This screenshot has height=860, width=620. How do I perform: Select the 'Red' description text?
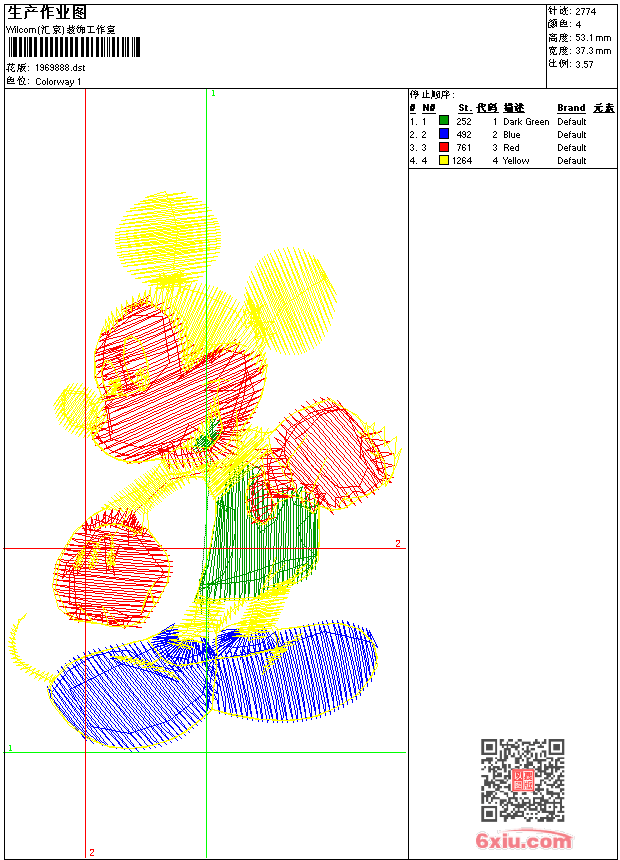pos(511,148)
